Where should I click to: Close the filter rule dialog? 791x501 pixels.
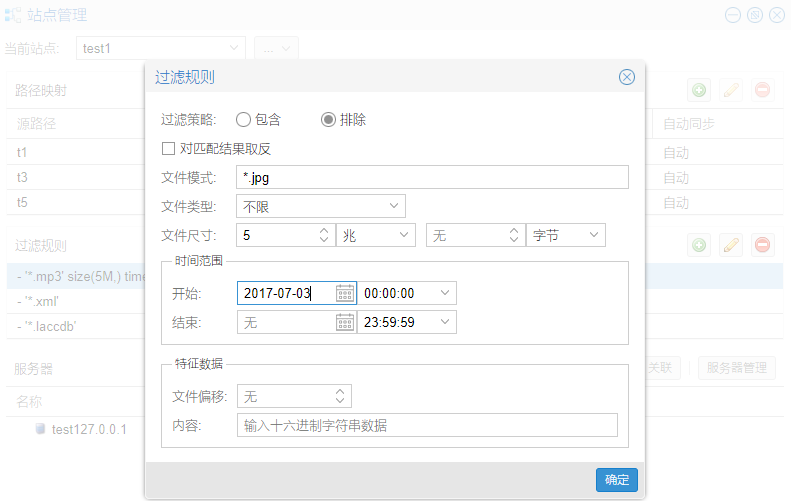point(627,77)
